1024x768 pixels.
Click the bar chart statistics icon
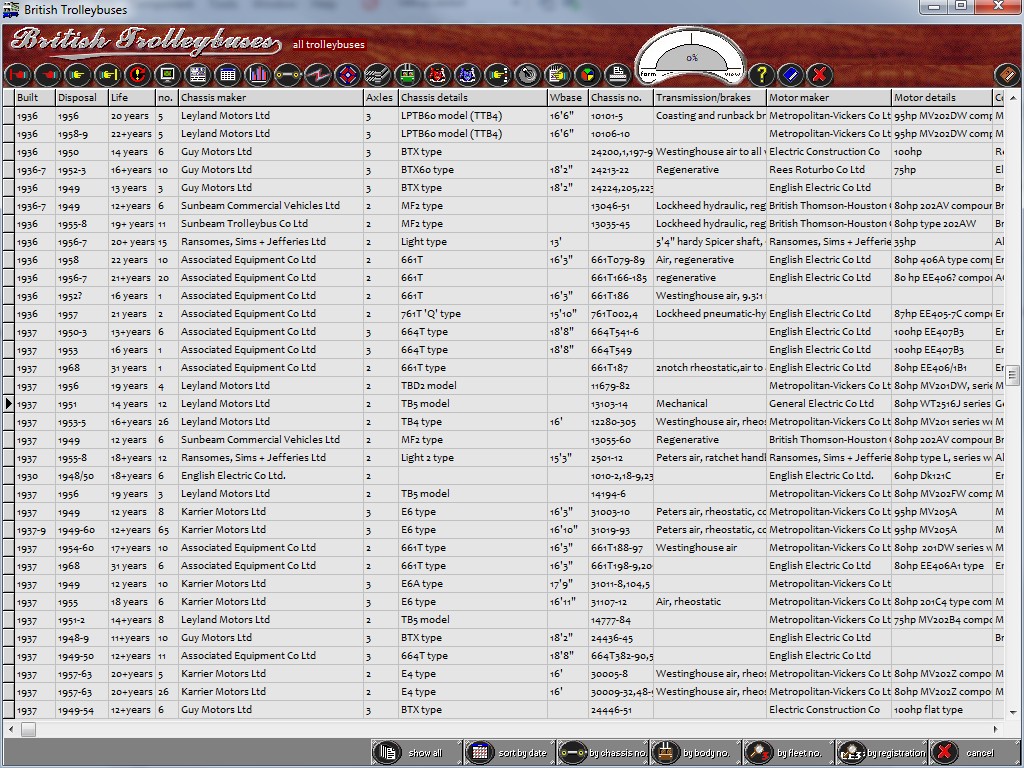click(x=257, y=74)
